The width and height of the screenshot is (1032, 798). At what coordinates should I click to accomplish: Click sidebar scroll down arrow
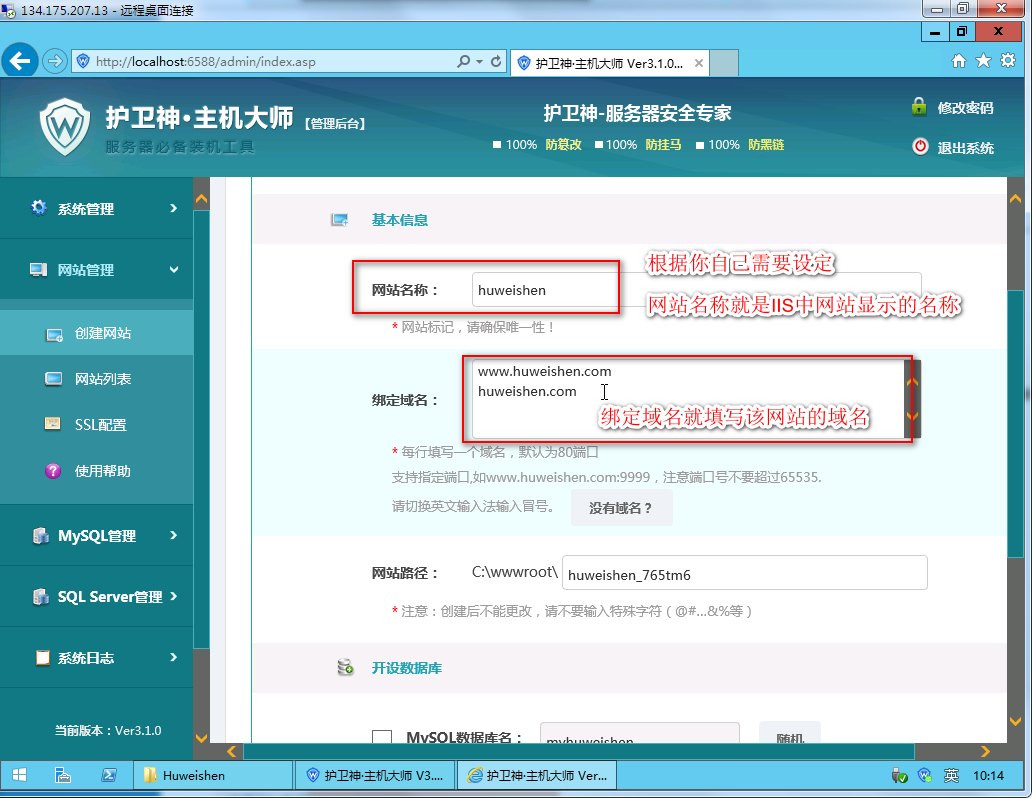click(x=201, y=738)
